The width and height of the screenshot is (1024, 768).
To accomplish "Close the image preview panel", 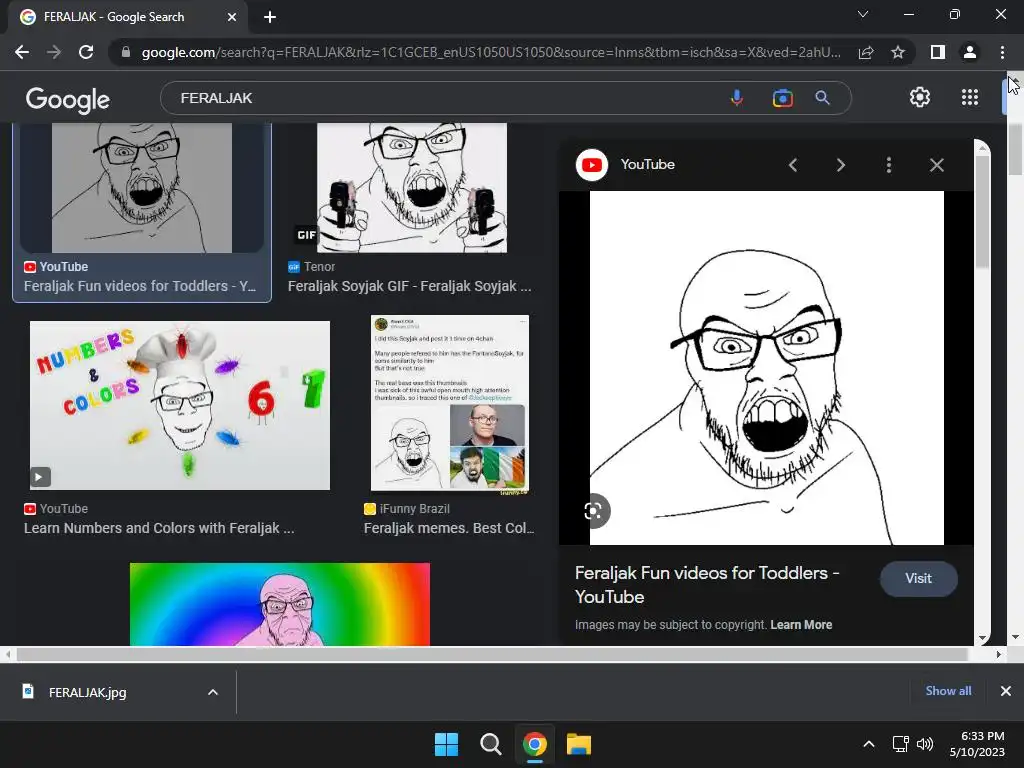I will (x=936, y=165).
